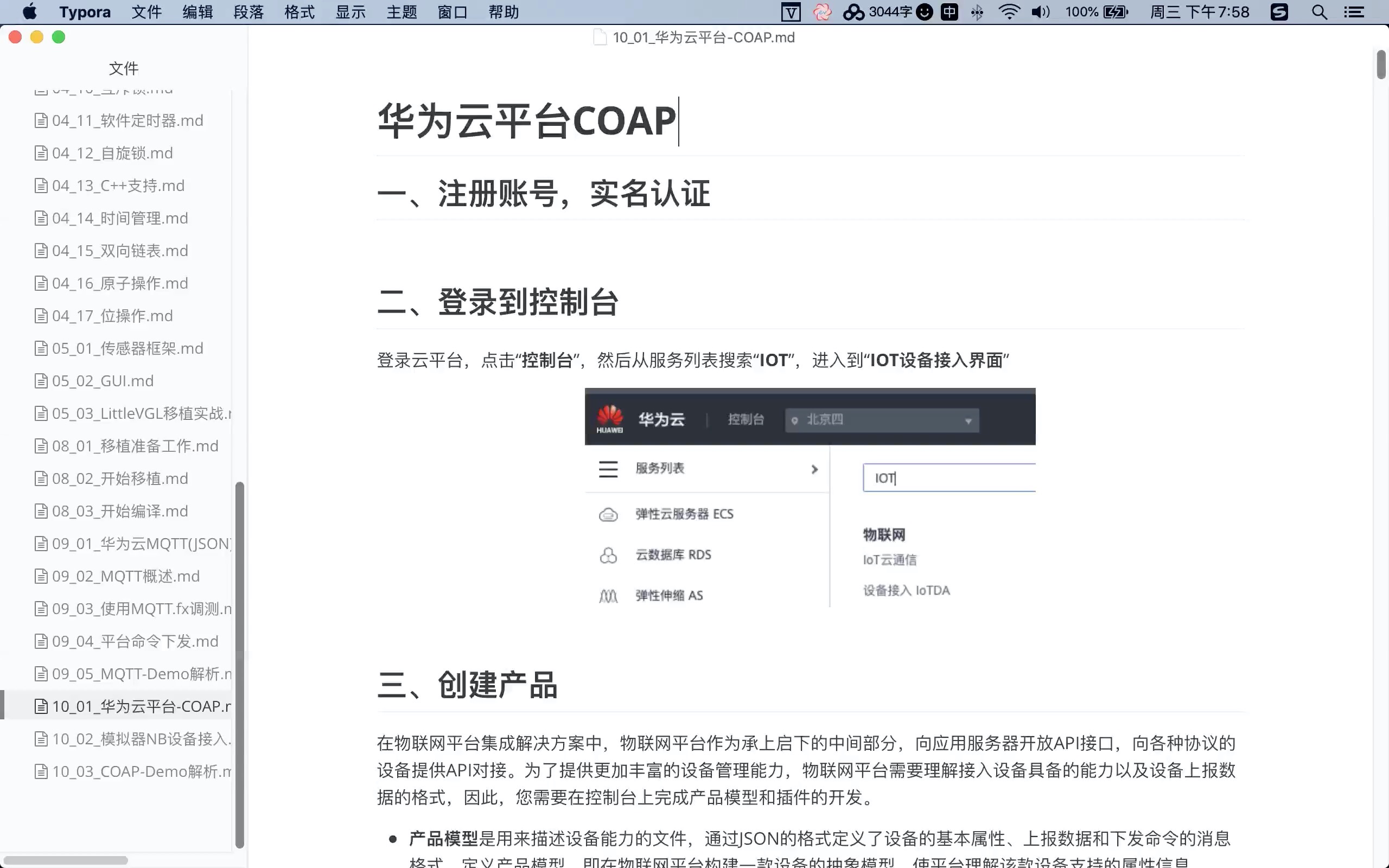Click the file icon of 10_03_COAP-Demo解析

pos(41,771)
